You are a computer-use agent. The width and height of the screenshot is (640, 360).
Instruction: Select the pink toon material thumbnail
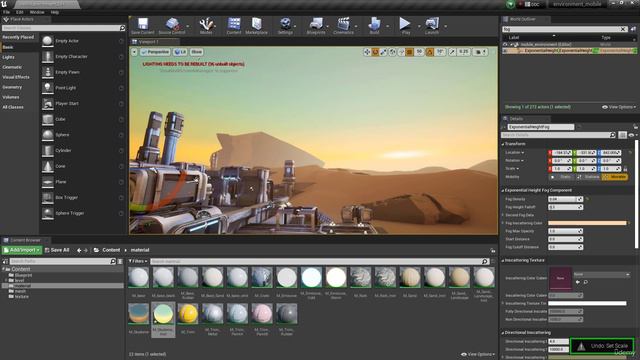262,313
